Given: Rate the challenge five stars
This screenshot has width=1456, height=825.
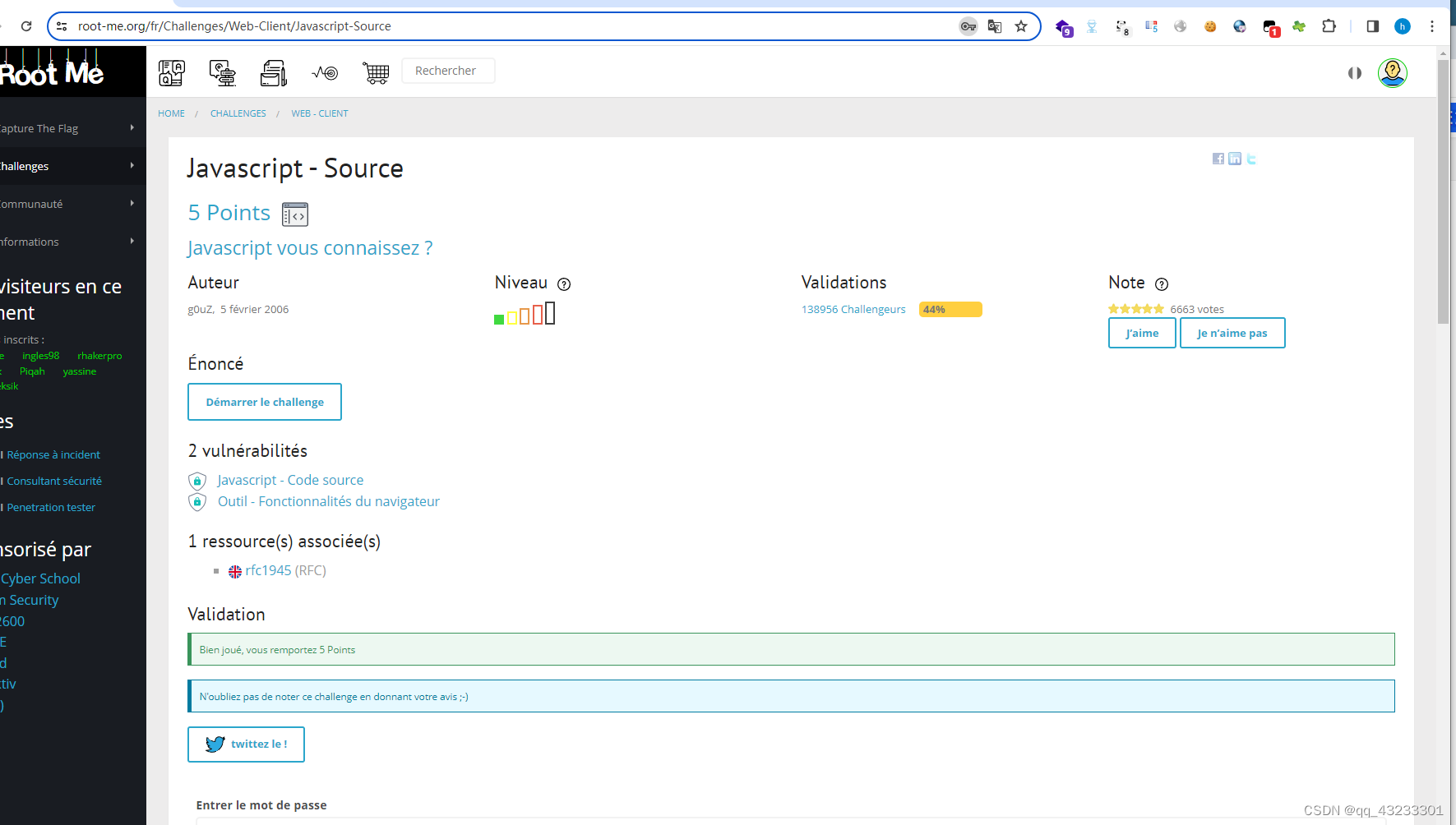Looking at the screenshot, I should click(x=1159, y=308).
